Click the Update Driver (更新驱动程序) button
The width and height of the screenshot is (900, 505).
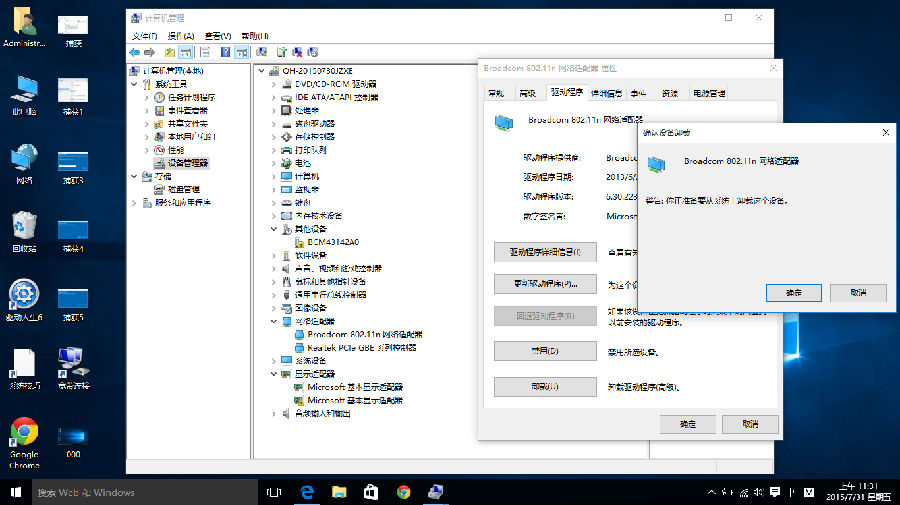tap(545, 283)
